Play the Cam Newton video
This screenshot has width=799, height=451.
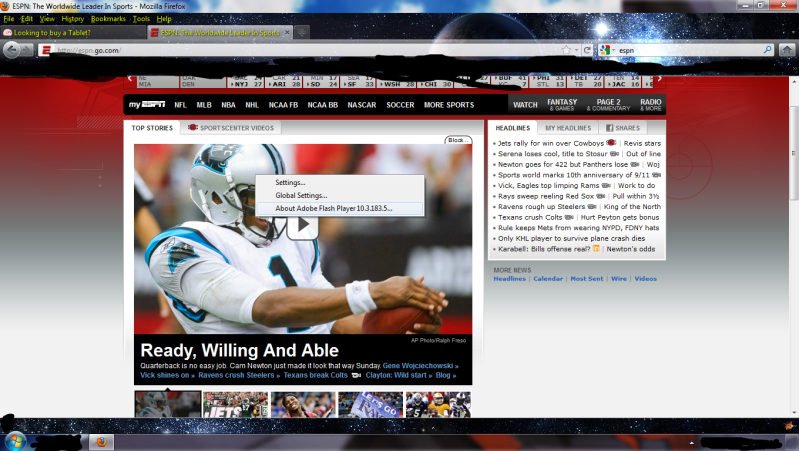[303, 224]
